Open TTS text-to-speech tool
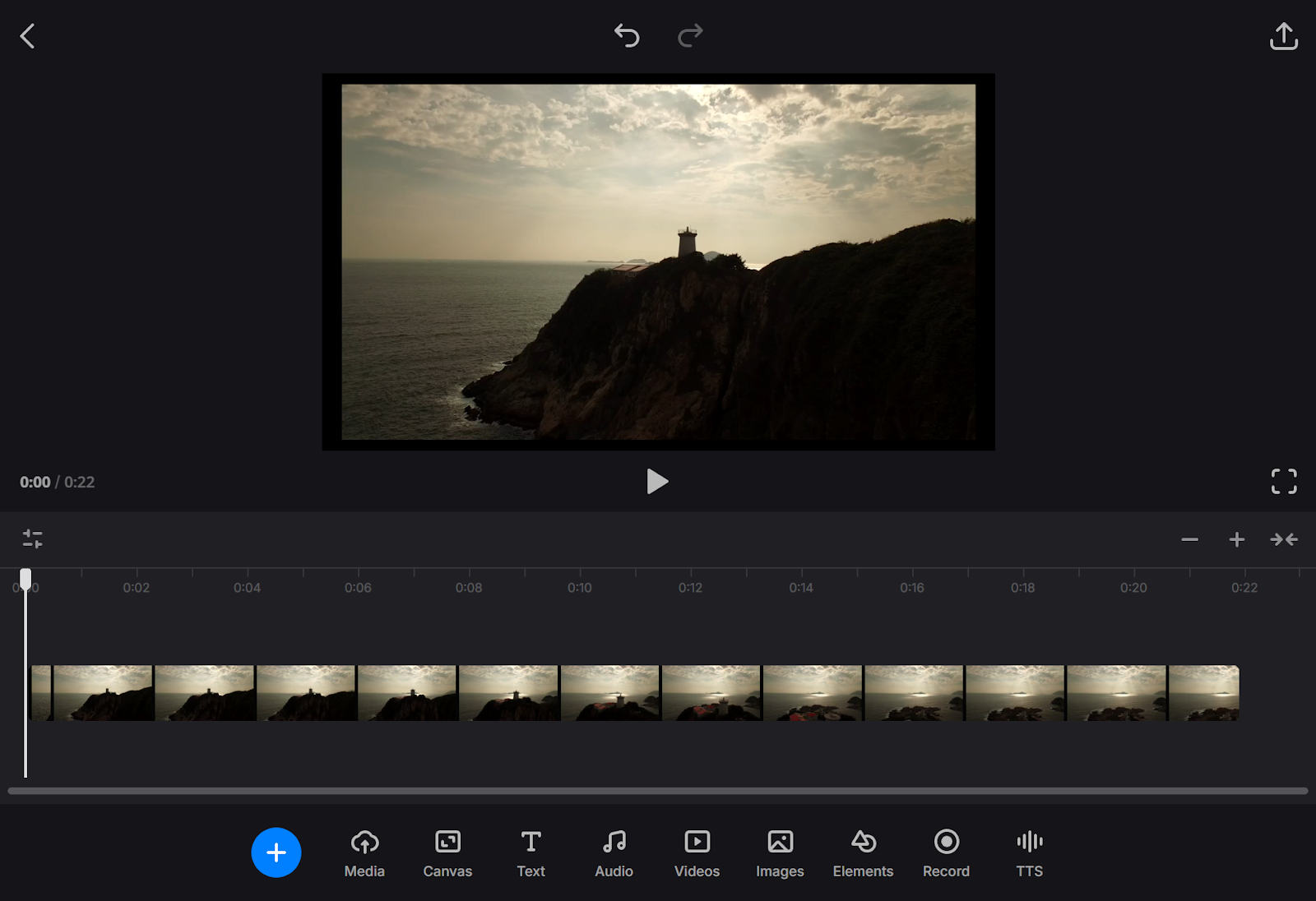The height and width of the screenshot is (901, 1316). click(x=1029, y=852)
